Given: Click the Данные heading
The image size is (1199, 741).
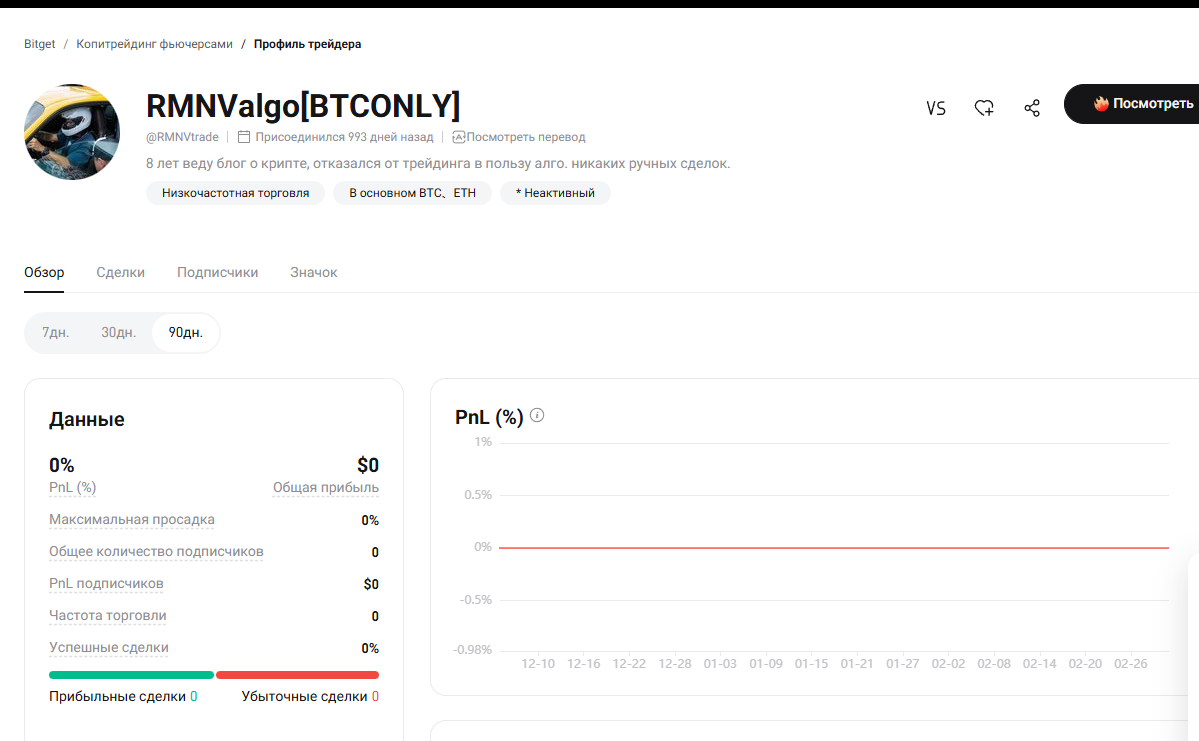Looking at the screenshot, I should (86, 419).
